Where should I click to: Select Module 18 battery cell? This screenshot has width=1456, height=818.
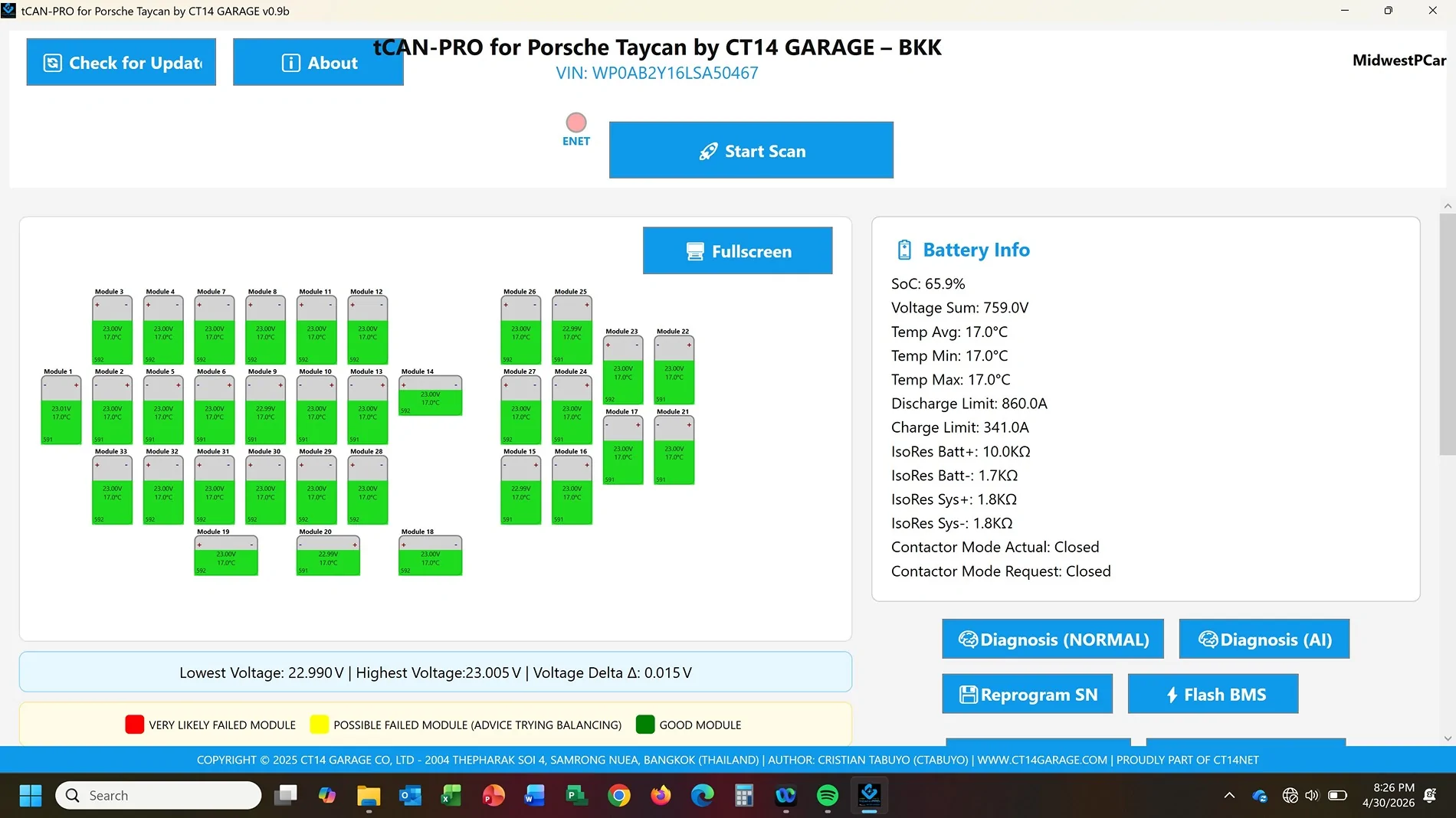pyautogui.click(x=431, y=555)
